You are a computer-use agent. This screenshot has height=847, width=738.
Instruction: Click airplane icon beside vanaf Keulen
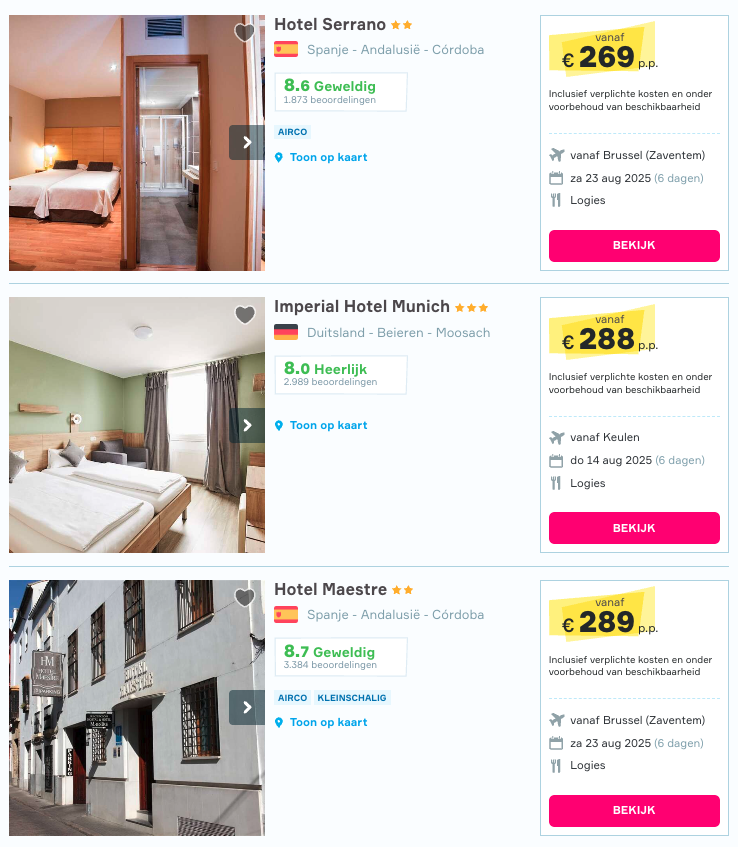point(556,438)
